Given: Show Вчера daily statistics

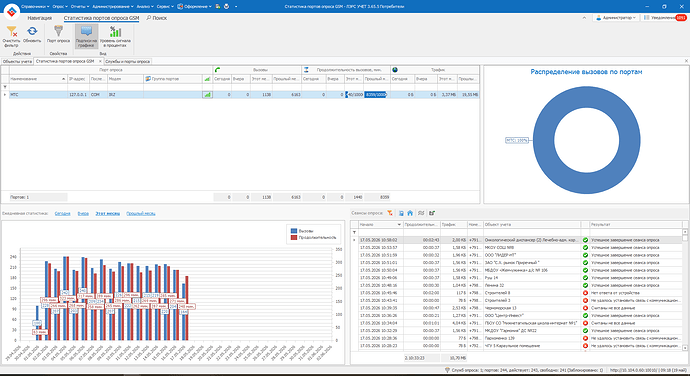Looking at the screenshot, I should tap(83, 214).
